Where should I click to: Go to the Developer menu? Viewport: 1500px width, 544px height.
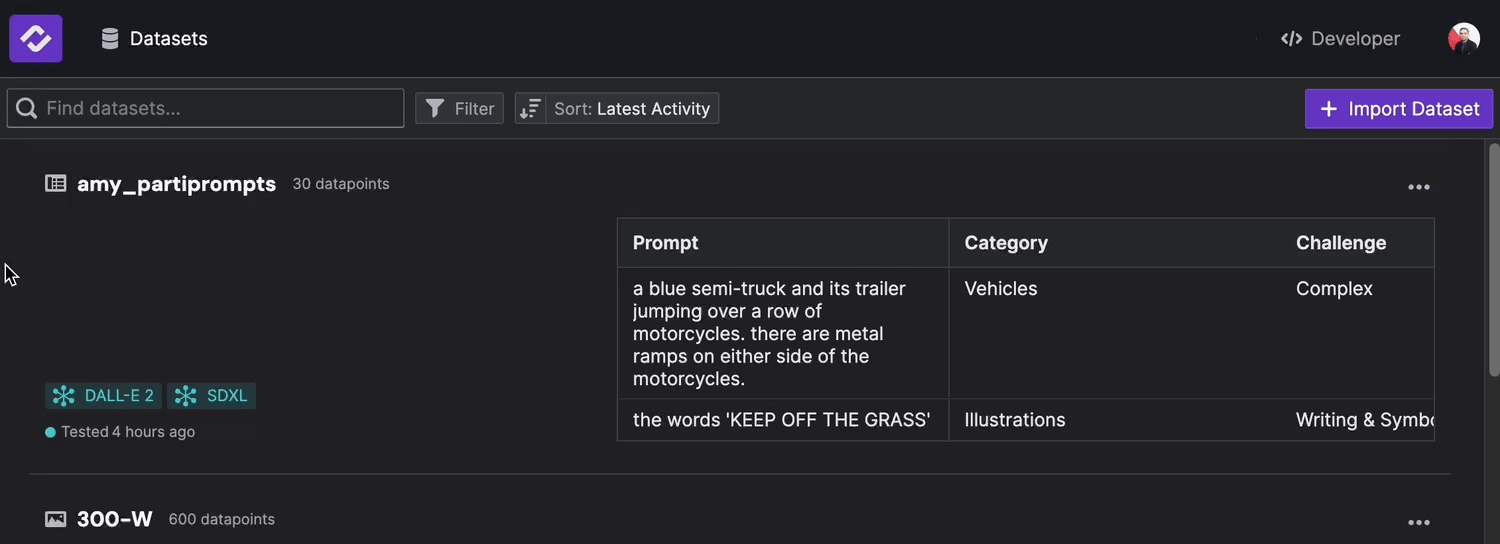click(1355, 39)
